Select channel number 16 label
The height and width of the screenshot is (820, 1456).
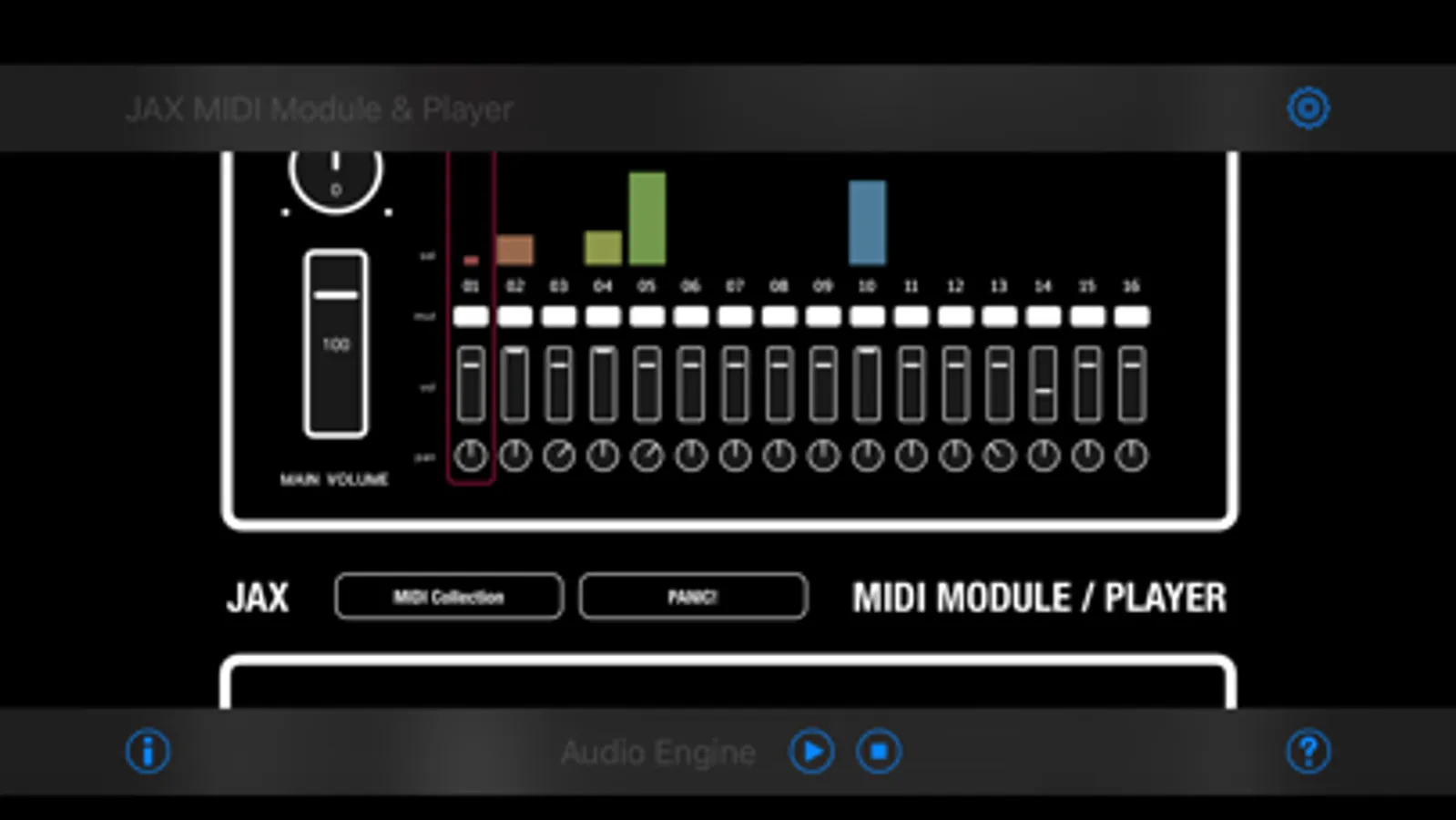pyautogui.click(x=1132, y=286)
